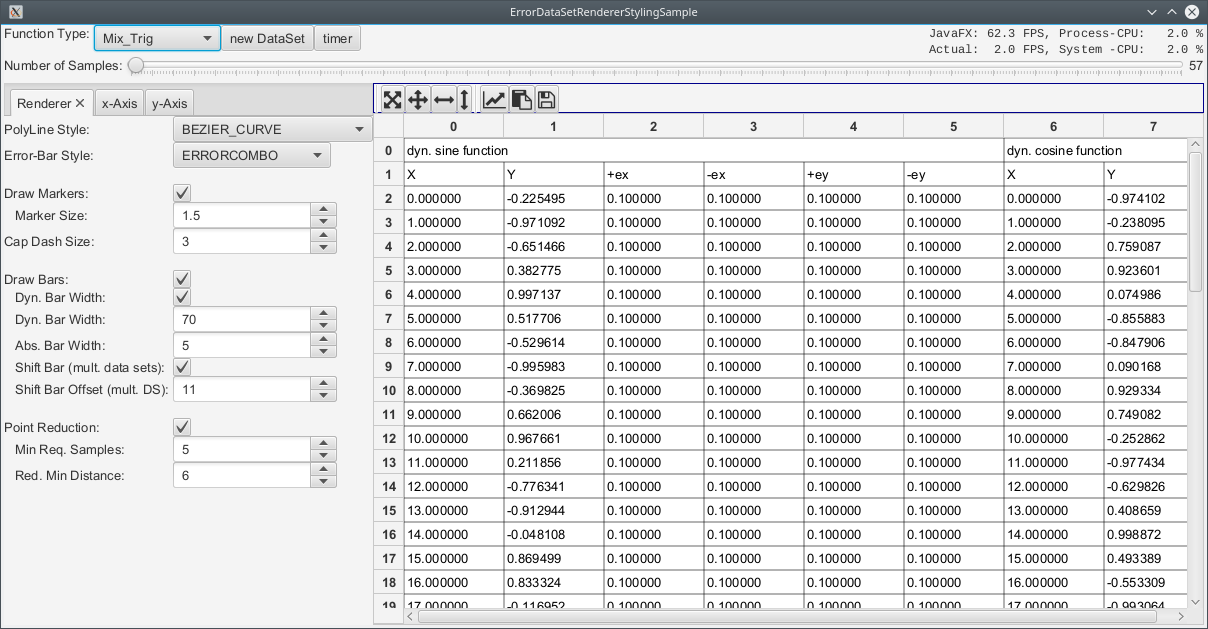Click the new DataSet button

[x=267, y=38]
